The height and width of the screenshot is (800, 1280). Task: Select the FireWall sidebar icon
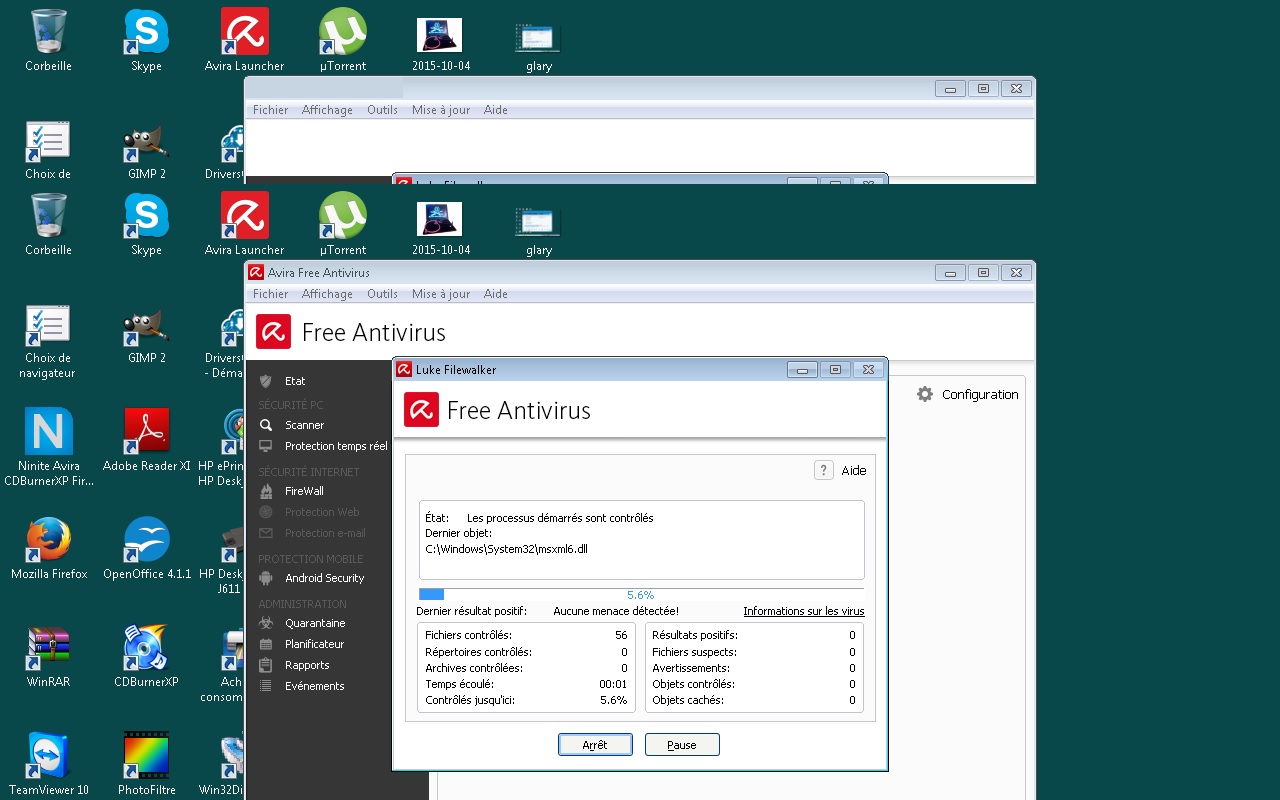point(266,491)
